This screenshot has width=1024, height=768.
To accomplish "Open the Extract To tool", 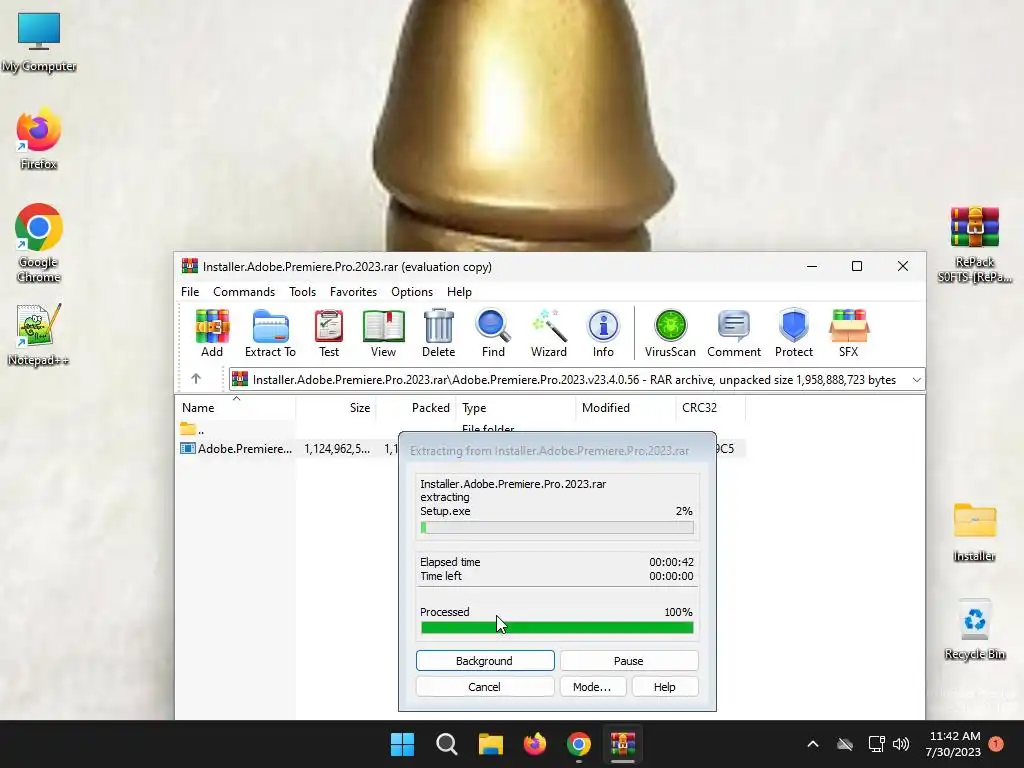I will point(270,333).
